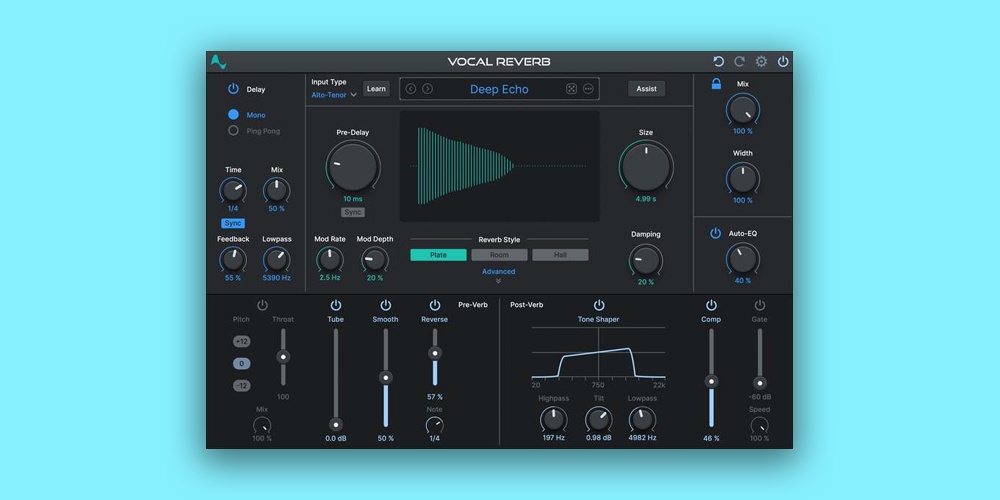Open the Input Type Alto-Tenor dropdown
The height and width of the screenshot is (500, 1000).
point(334,95)
